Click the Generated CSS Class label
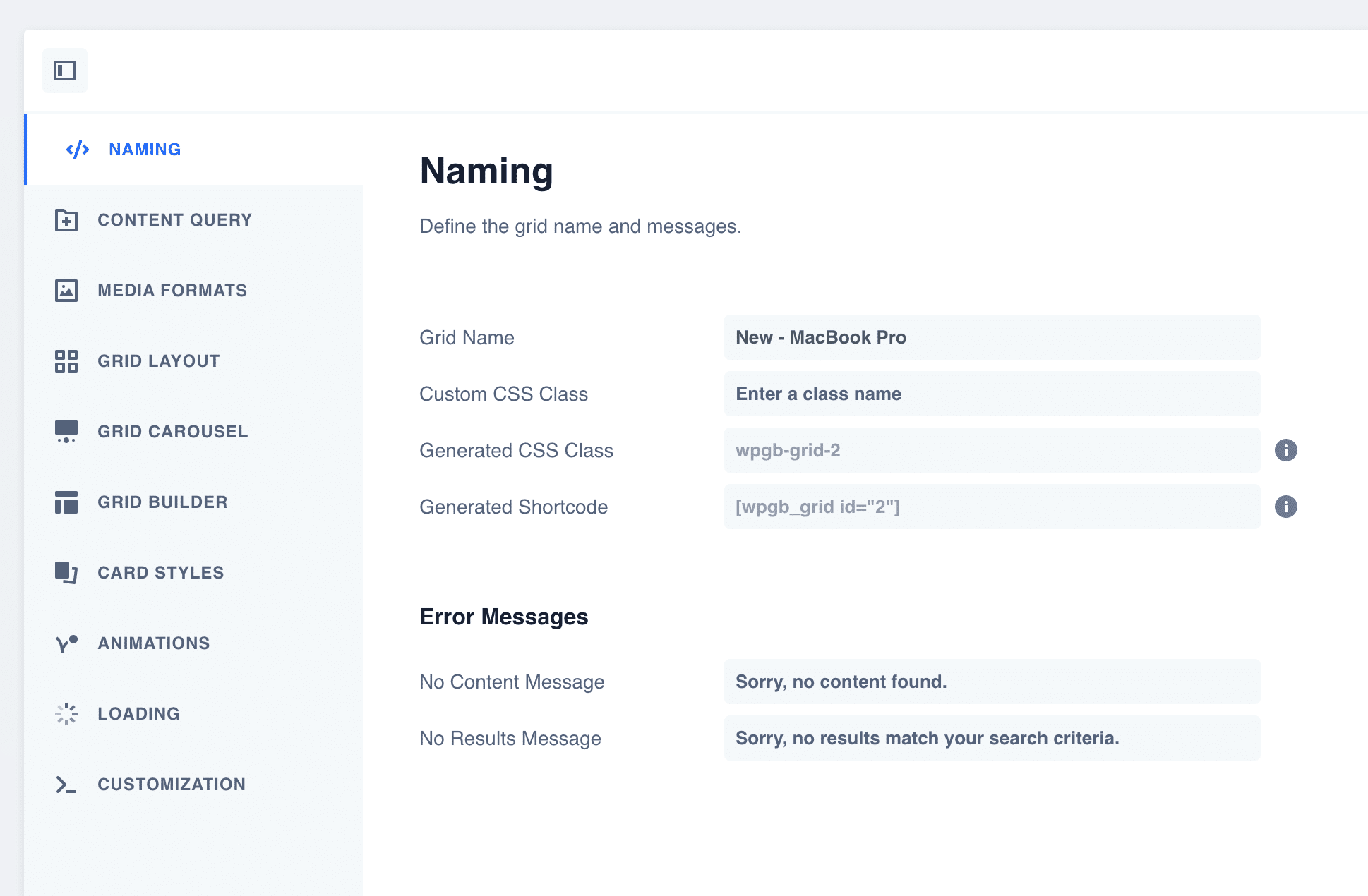This screenshot has width=1368, height=896. click(516, 450)
